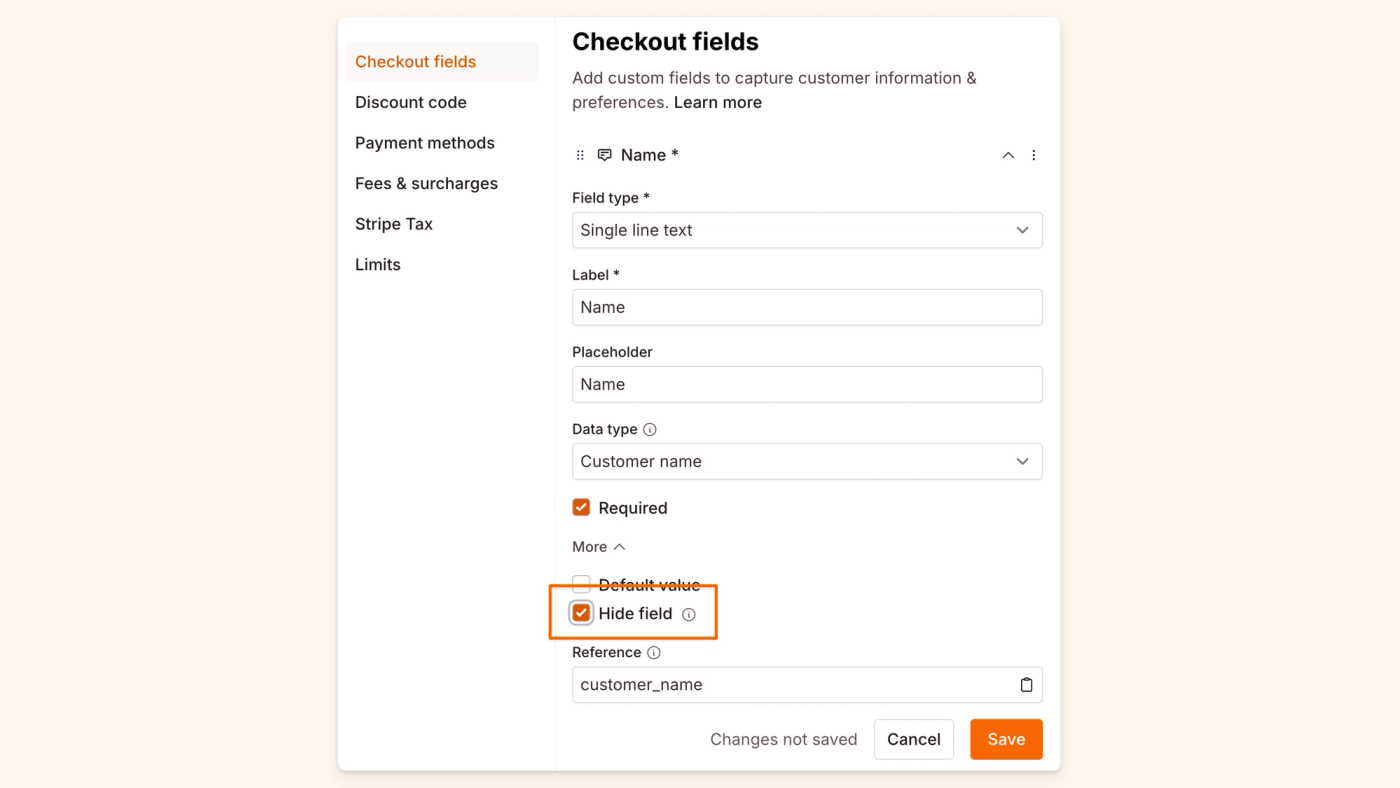The image size is (1400, 788).
Task: Open the three-dot menu for Name field
Action: click(1034, 155)
